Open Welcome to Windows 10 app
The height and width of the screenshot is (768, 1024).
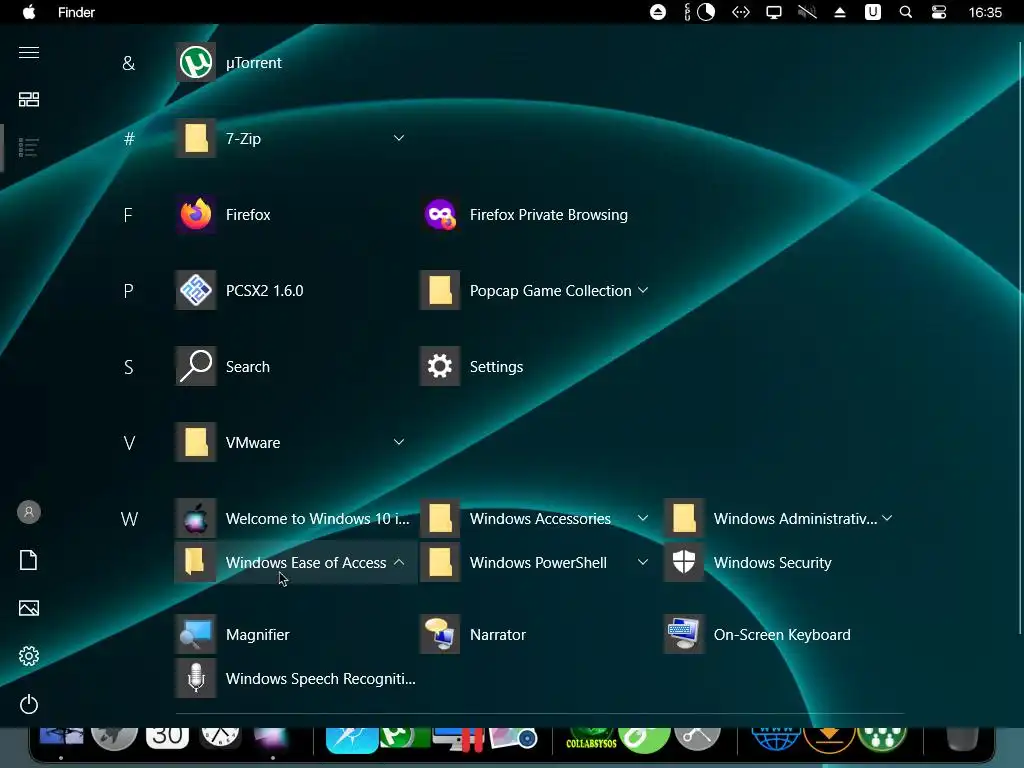(293, 519)
